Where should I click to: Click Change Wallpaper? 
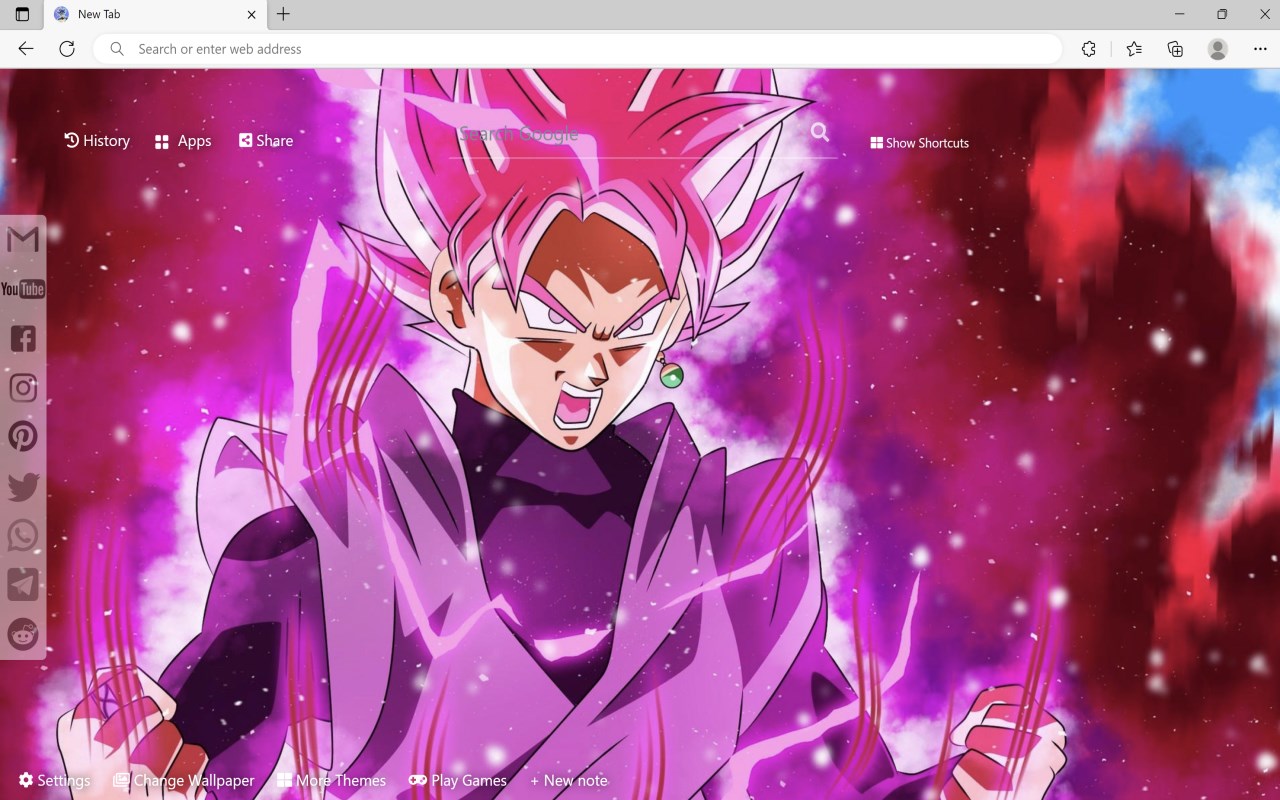pyautogui.click(x=184, y=780)
